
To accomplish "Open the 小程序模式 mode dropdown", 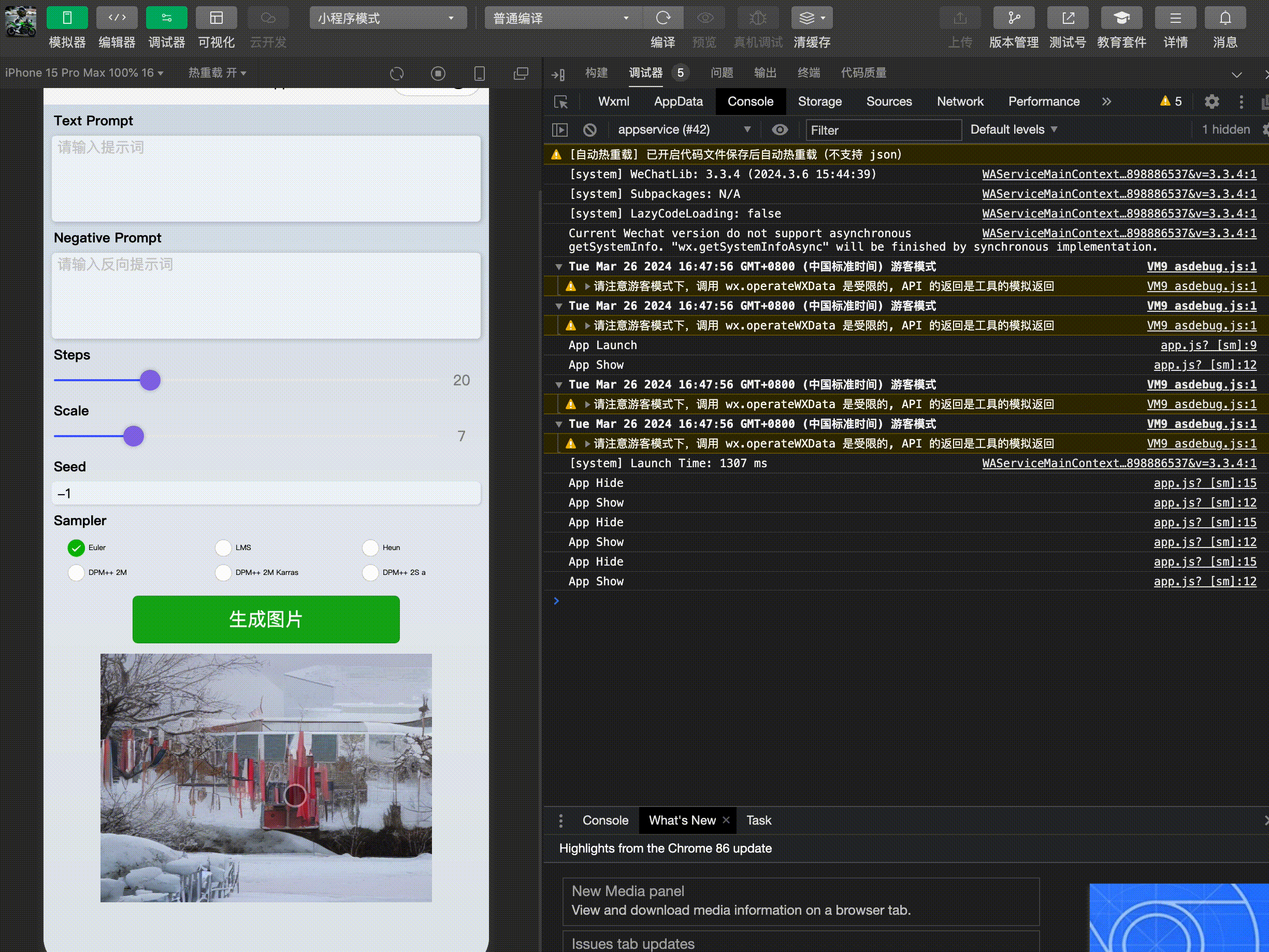I will 388,18.
